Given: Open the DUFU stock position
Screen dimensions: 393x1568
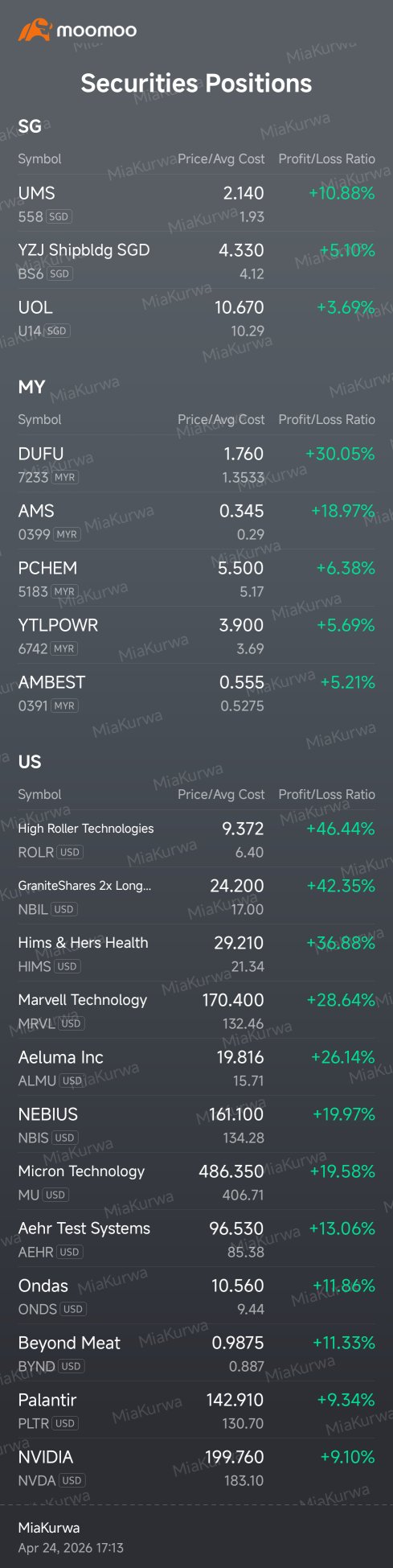Looking at the screenshot, I should (196, 464).
